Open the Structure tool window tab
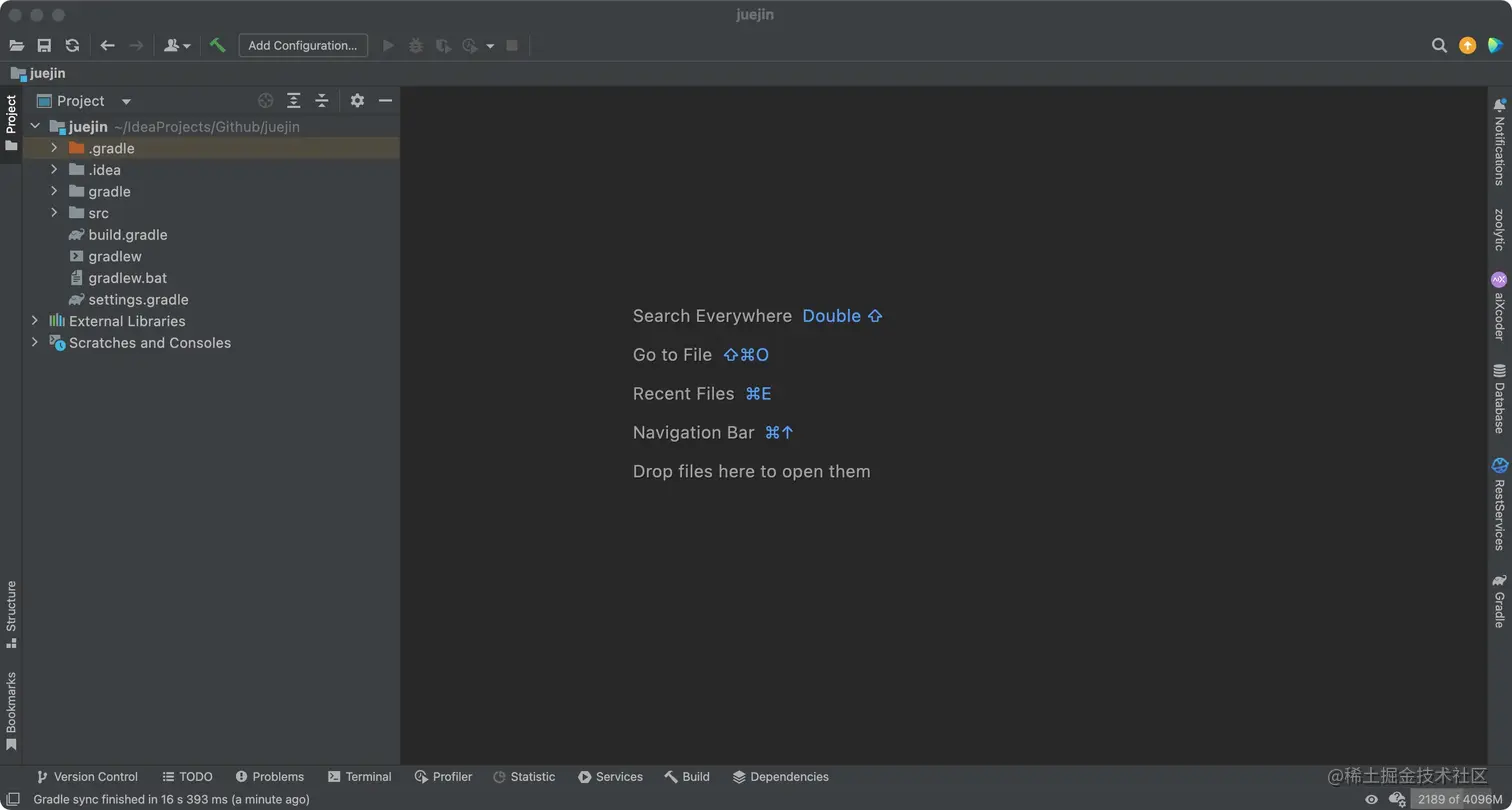This screenshot has width=1512, height=810. pyautogui.click(x=11, y=614)
